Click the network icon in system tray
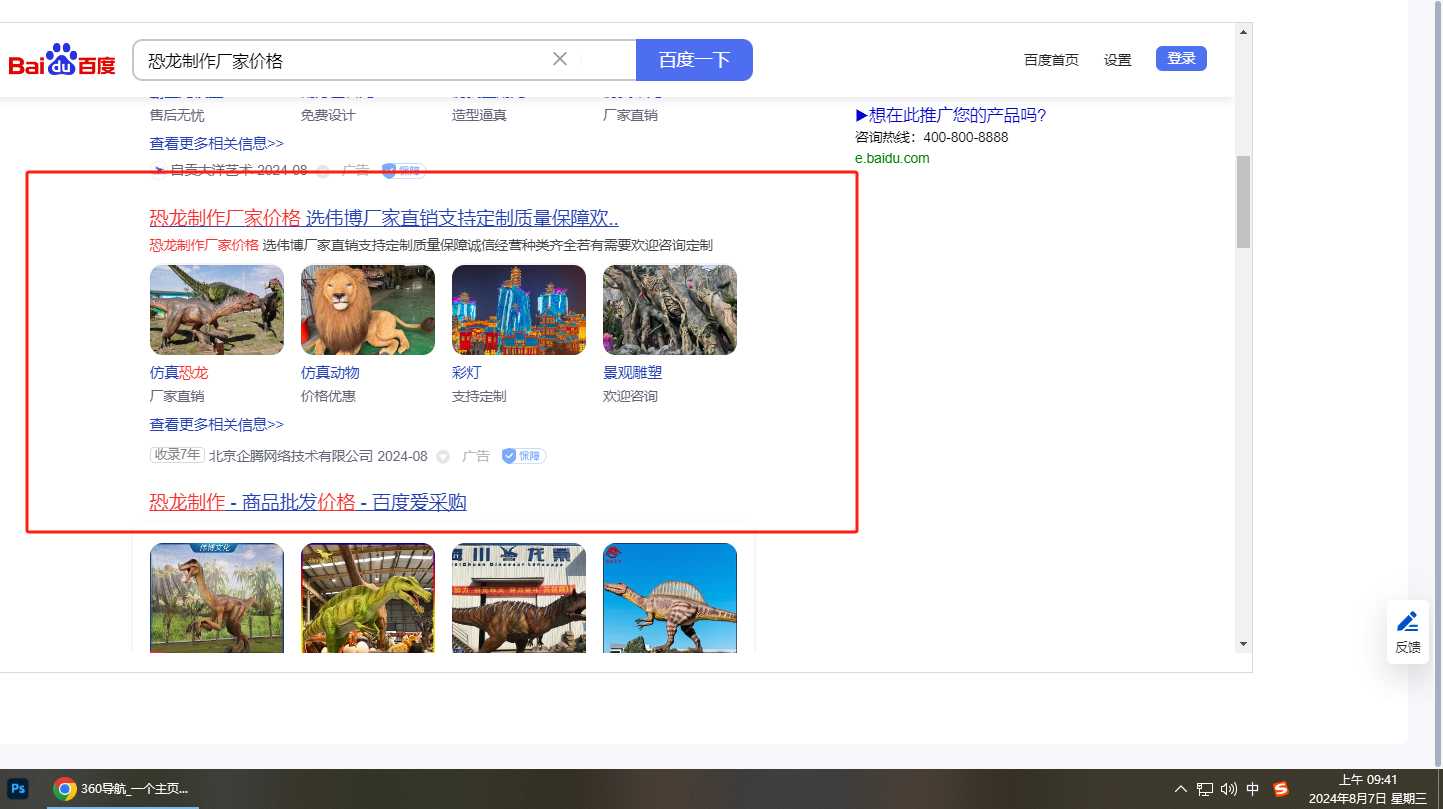The height and width of the screenshot is (809, 1443). pyautogui.click(x=1205, y=789)
